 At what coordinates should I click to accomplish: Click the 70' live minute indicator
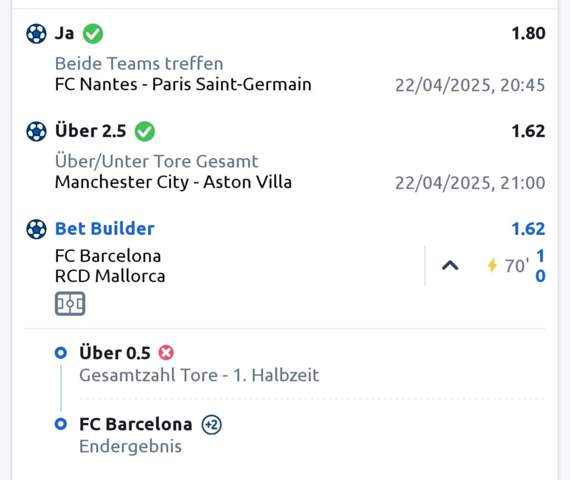click(517, 266)
